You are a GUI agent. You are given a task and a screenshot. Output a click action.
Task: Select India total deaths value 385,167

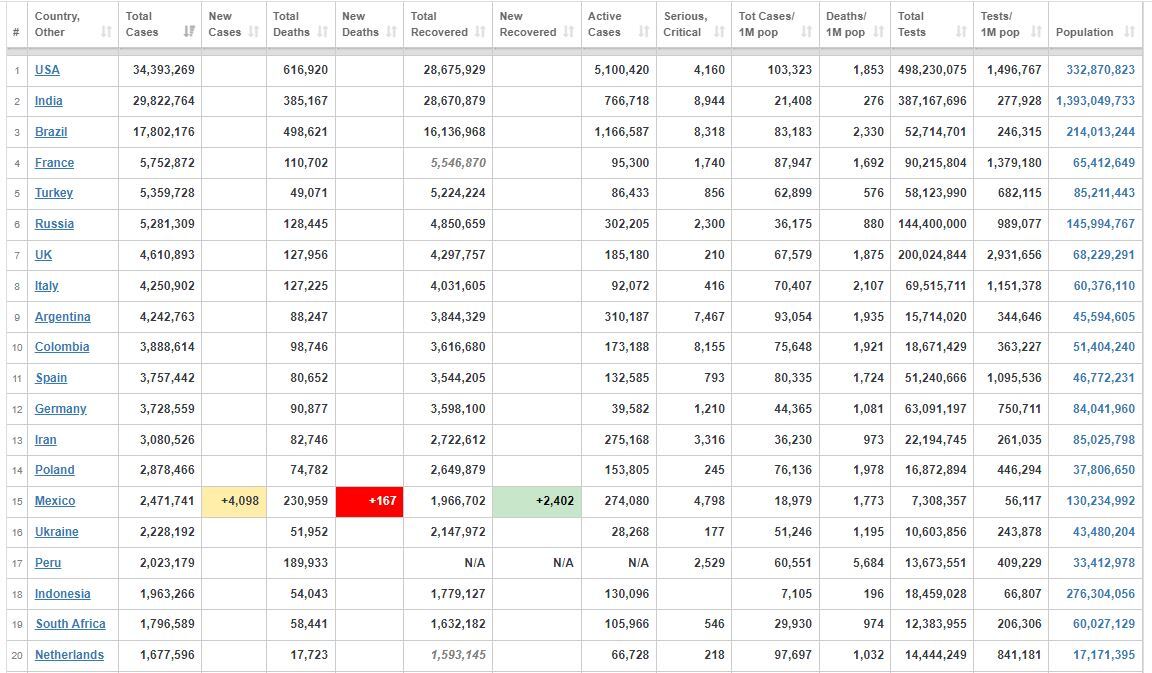[306, 101]
